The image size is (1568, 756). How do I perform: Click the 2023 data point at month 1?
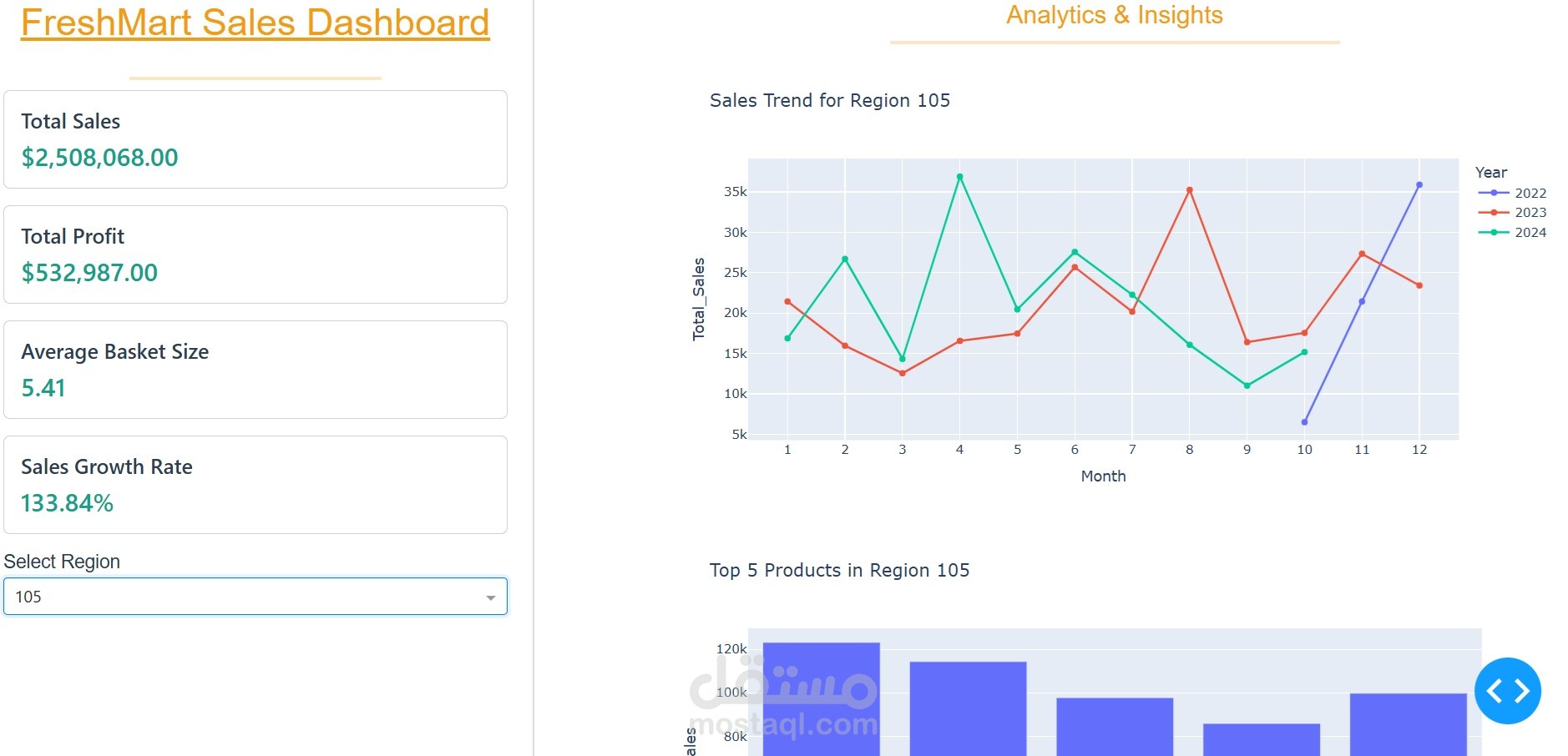787,302
